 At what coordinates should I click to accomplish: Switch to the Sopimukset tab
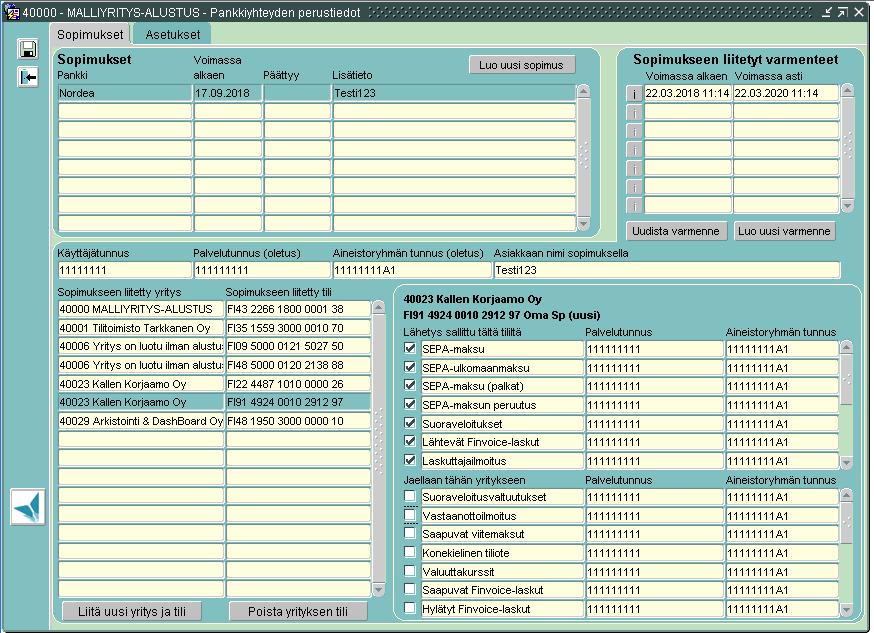click(90, 35)
